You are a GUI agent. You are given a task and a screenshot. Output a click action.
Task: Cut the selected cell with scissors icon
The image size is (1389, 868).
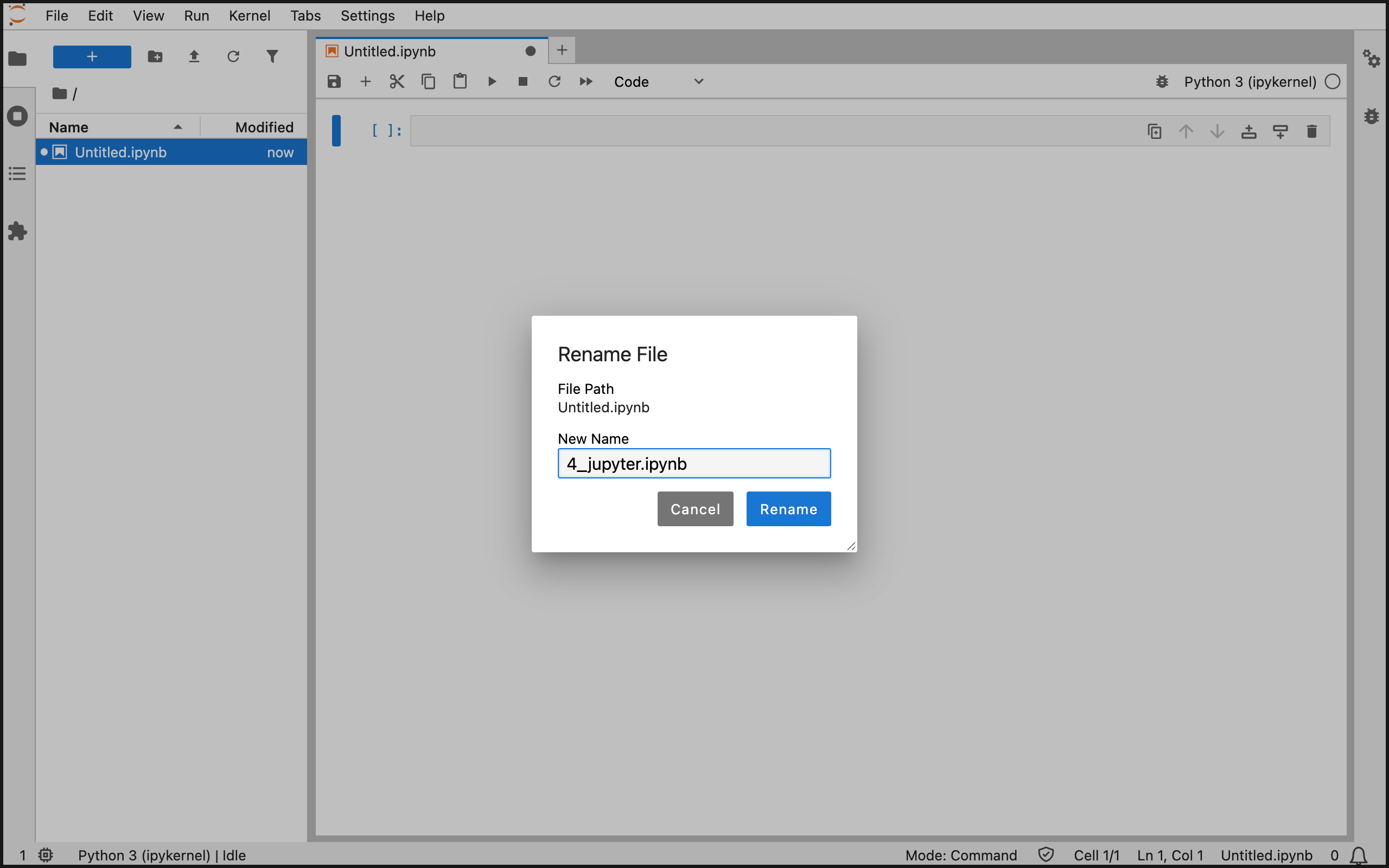click(x=397, y=81)
